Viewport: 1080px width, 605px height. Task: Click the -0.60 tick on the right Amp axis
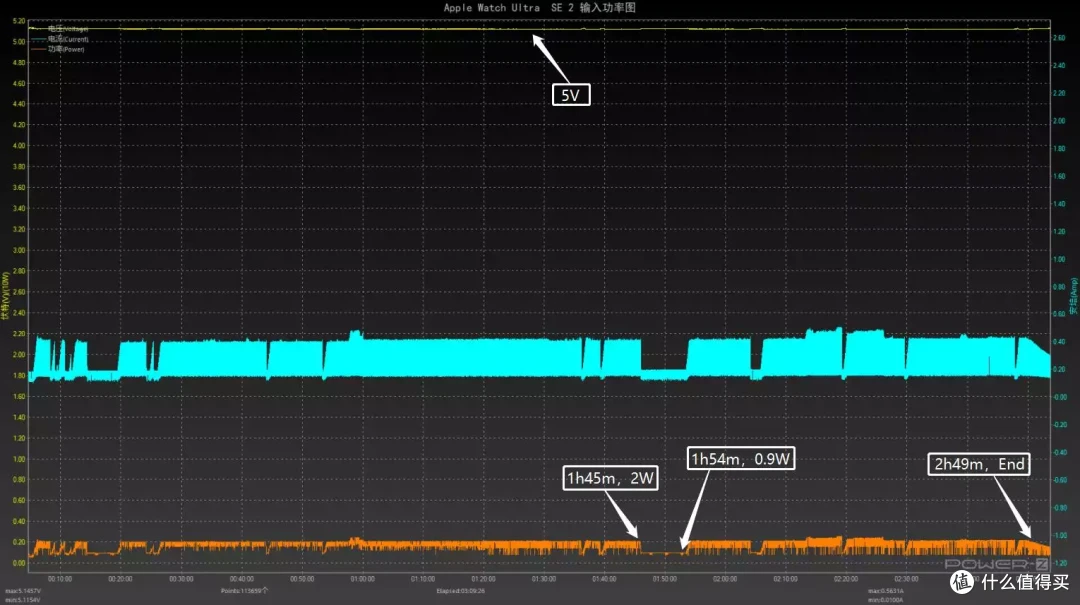click(1059, 480)
